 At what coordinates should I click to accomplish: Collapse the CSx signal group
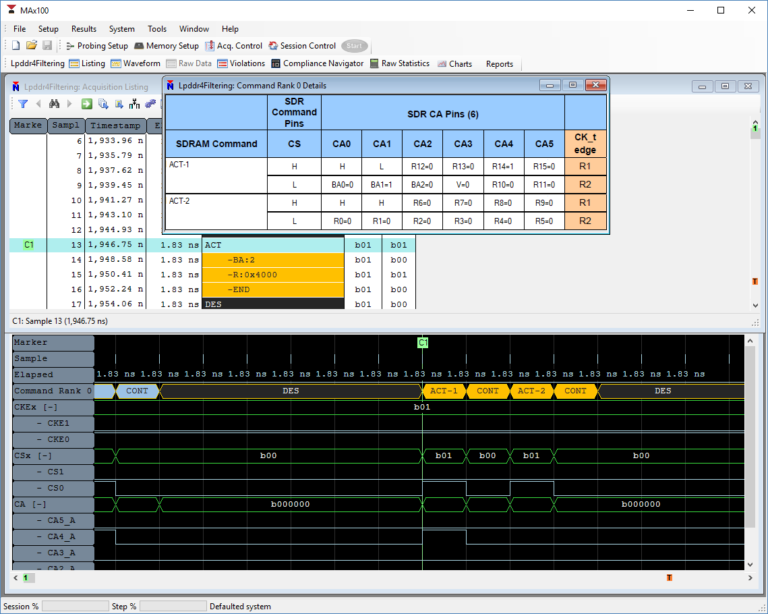click(45, 455)
